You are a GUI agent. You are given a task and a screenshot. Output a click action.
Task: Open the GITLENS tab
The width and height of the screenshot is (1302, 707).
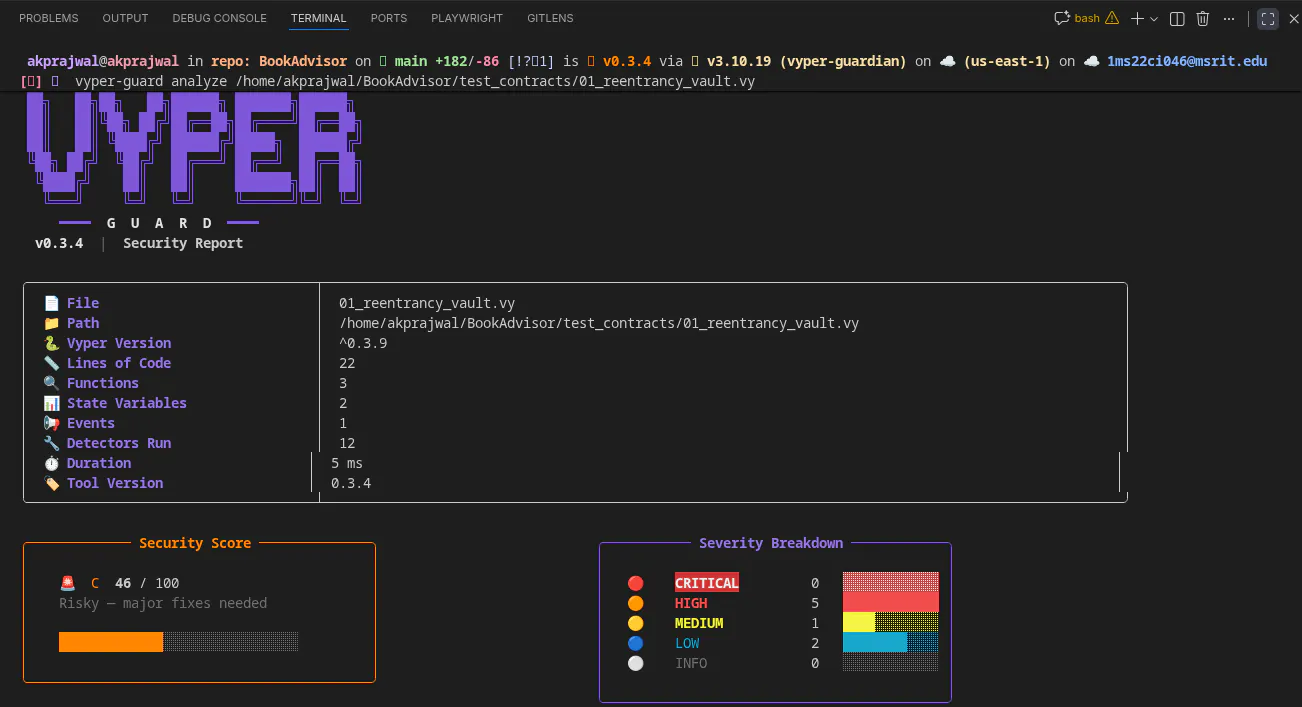coord(551,18)
